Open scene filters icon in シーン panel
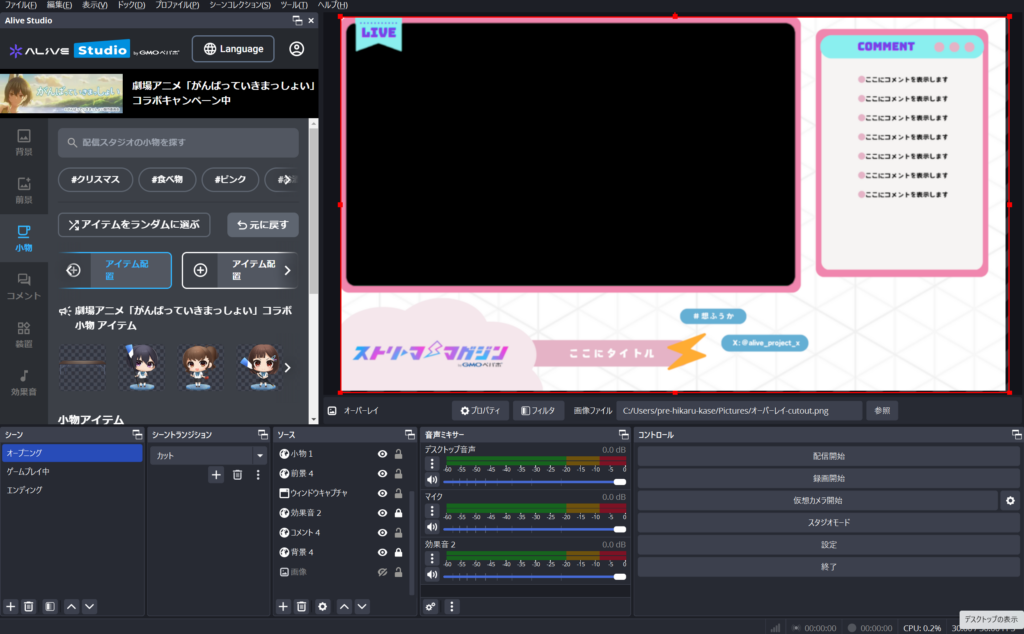Image resolution: width=1024 pixels, height=634 pixels. 50,607
